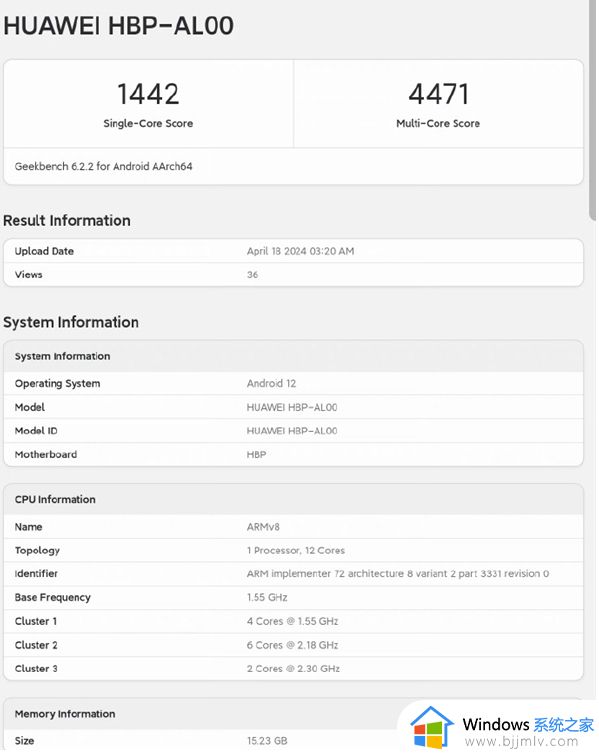Click the Model ID label

[x=36, y=431]
